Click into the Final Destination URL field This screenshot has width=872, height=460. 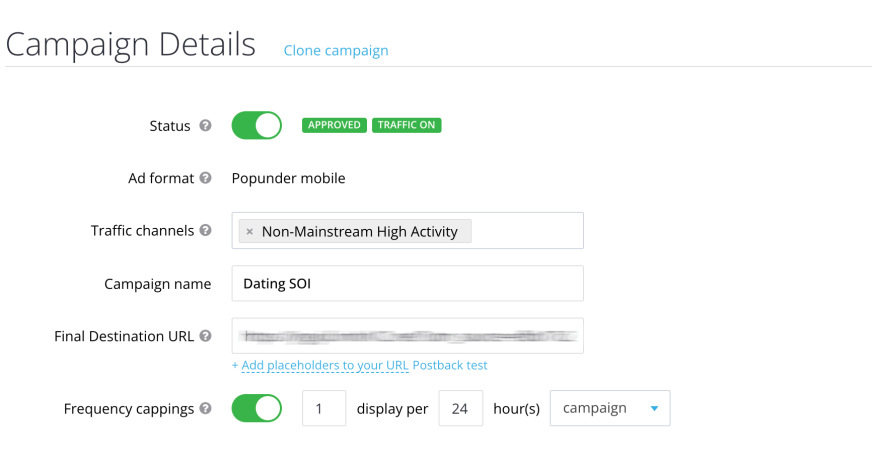pyautogui.click(x=408, y=335)
